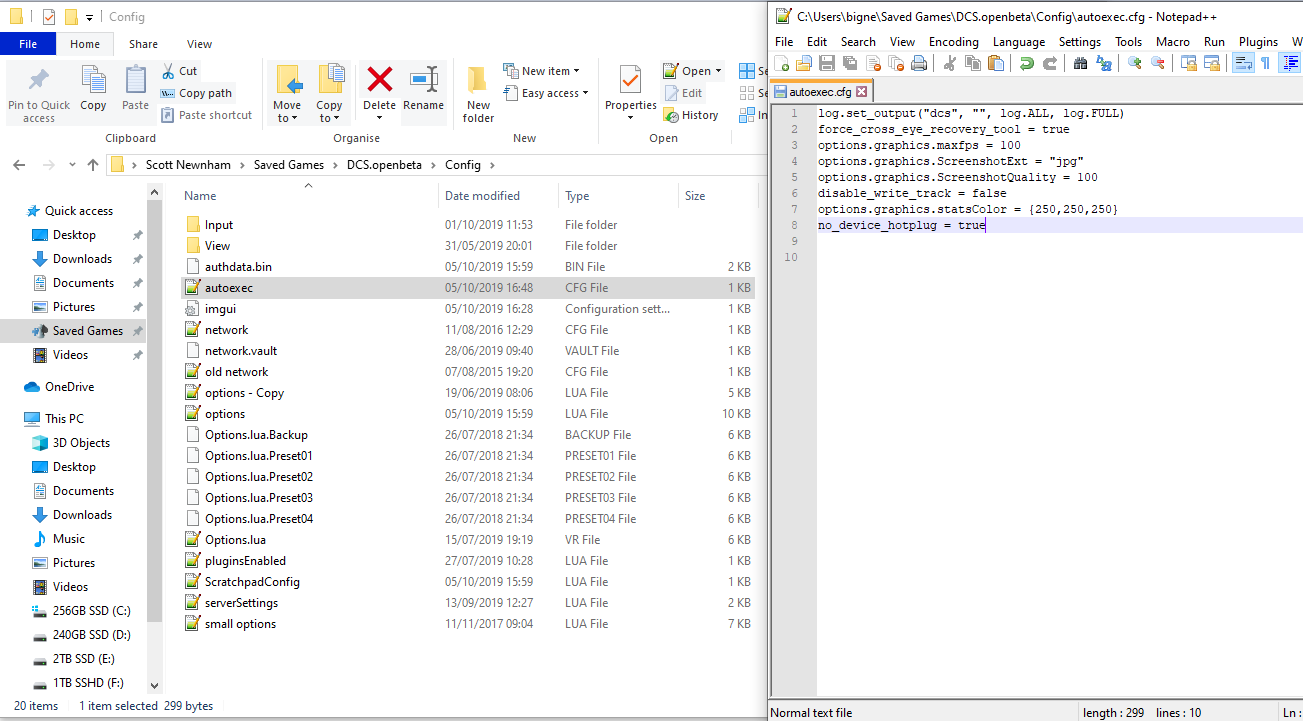Click History in the Open group
Screen dimensions: 1303x721
click(691, 115)
